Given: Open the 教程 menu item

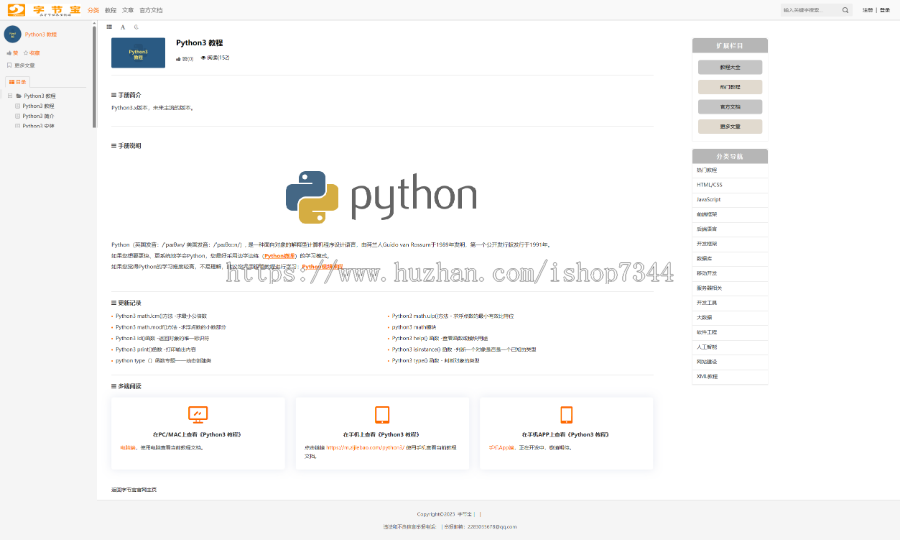Looking at the screenshot, I should [110, 10].
